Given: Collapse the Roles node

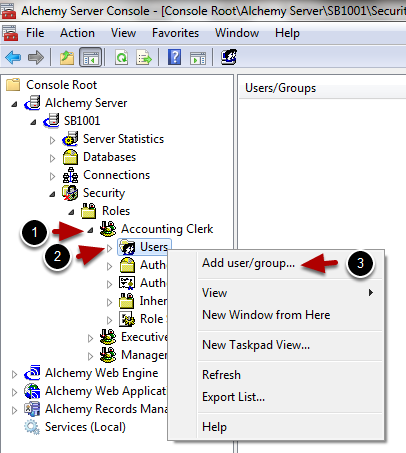Looking at the screenshot, I should pyautogui.click(x=71, y=212).
